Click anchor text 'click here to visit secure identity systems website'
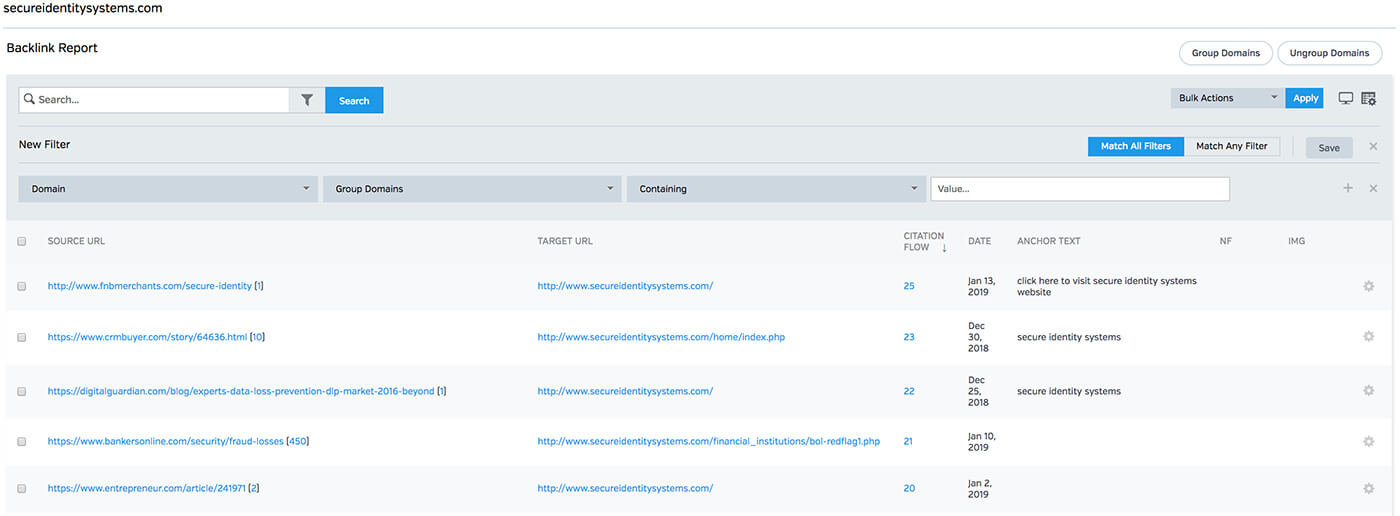The width and height of the screenshot is (1400, 516). (1107, 286)
